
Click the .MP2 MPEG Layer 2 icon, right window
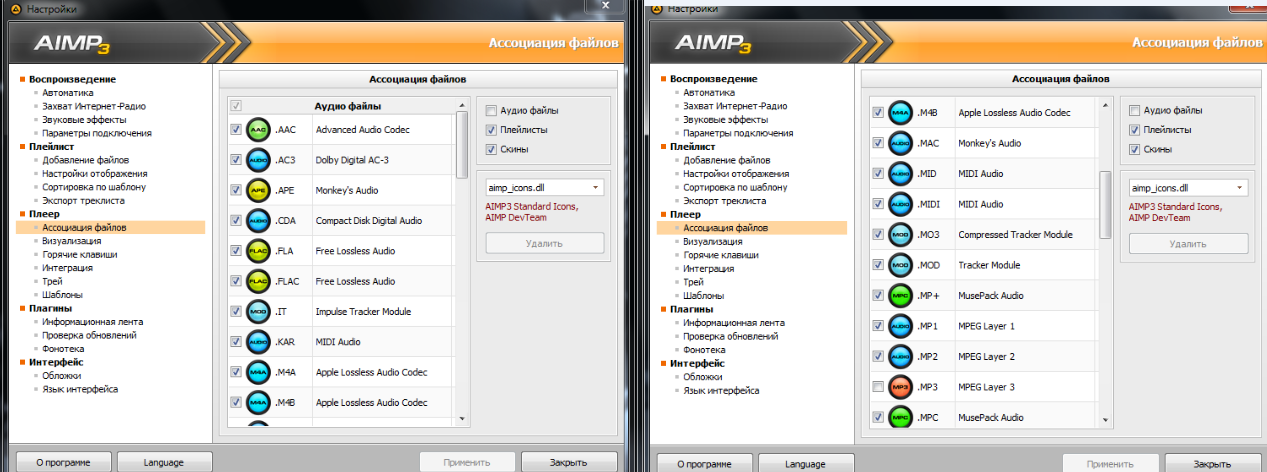click(x=901, y=356)
